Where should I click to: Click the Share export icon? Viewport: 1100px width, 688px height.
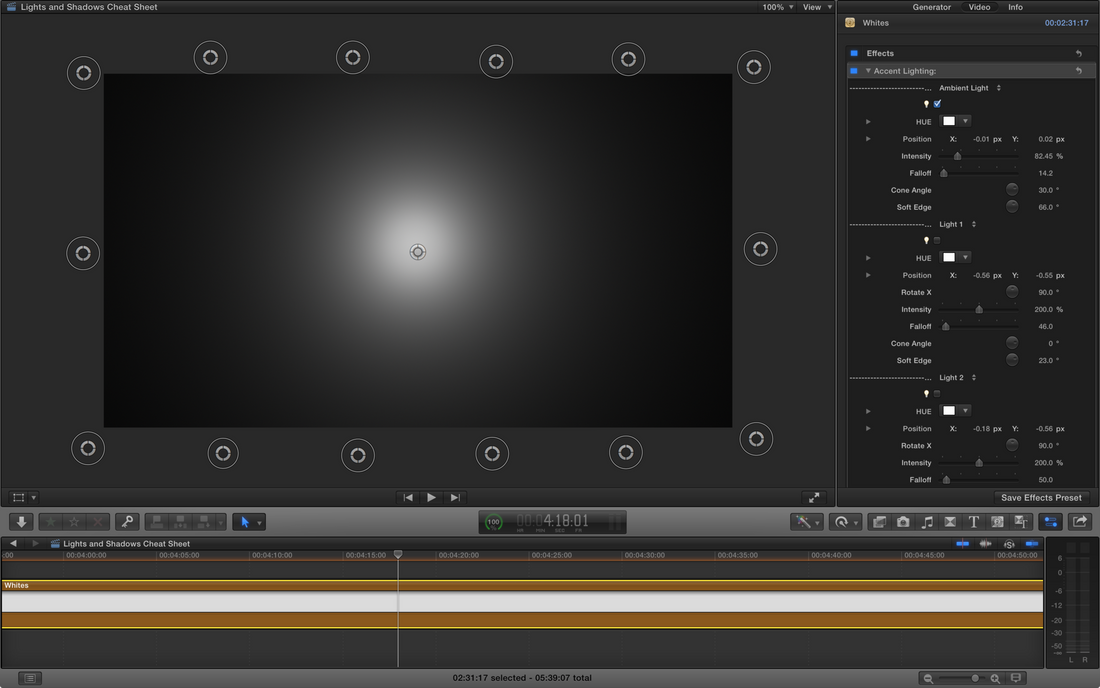(1080, 522)
